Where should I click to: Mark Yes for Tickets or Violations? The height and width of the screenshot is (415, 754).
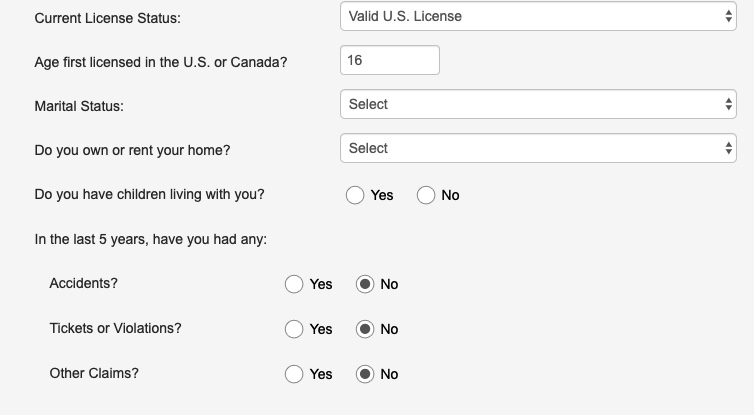coord(294,329)
